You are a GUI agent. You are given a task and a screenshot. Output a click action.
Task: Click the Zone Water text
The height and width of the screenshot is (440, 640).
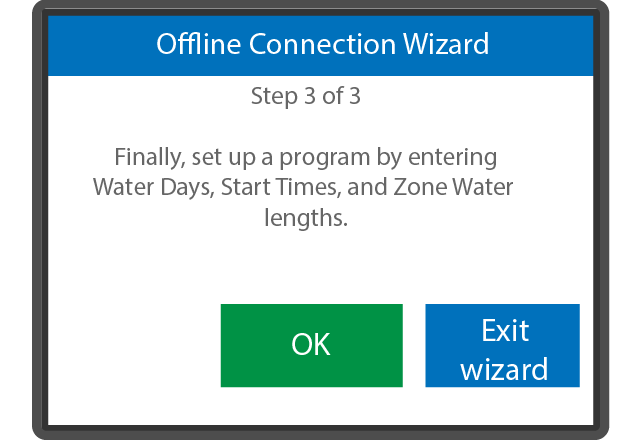(453, 187)
